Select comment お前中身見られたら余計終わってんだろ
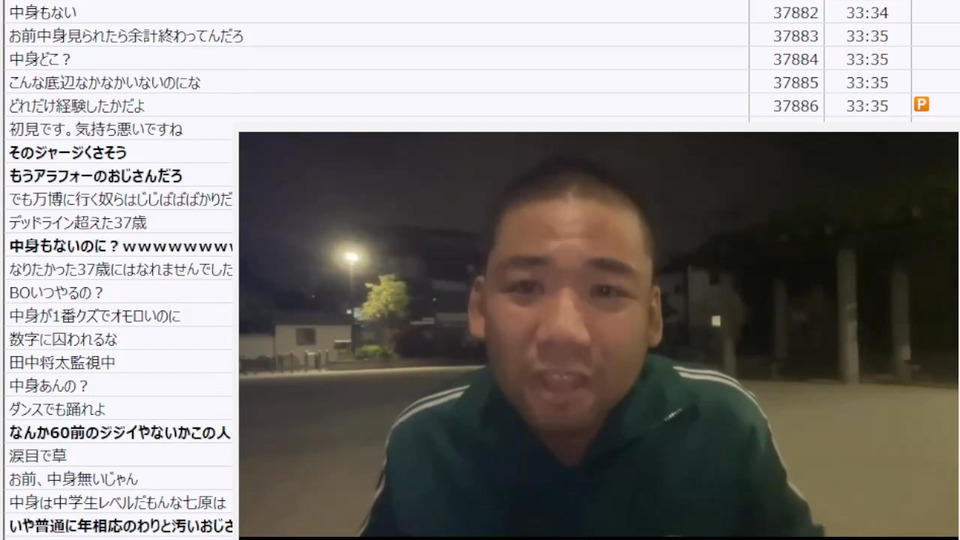This screenshot has width=960, height=540. pos(126,36)
